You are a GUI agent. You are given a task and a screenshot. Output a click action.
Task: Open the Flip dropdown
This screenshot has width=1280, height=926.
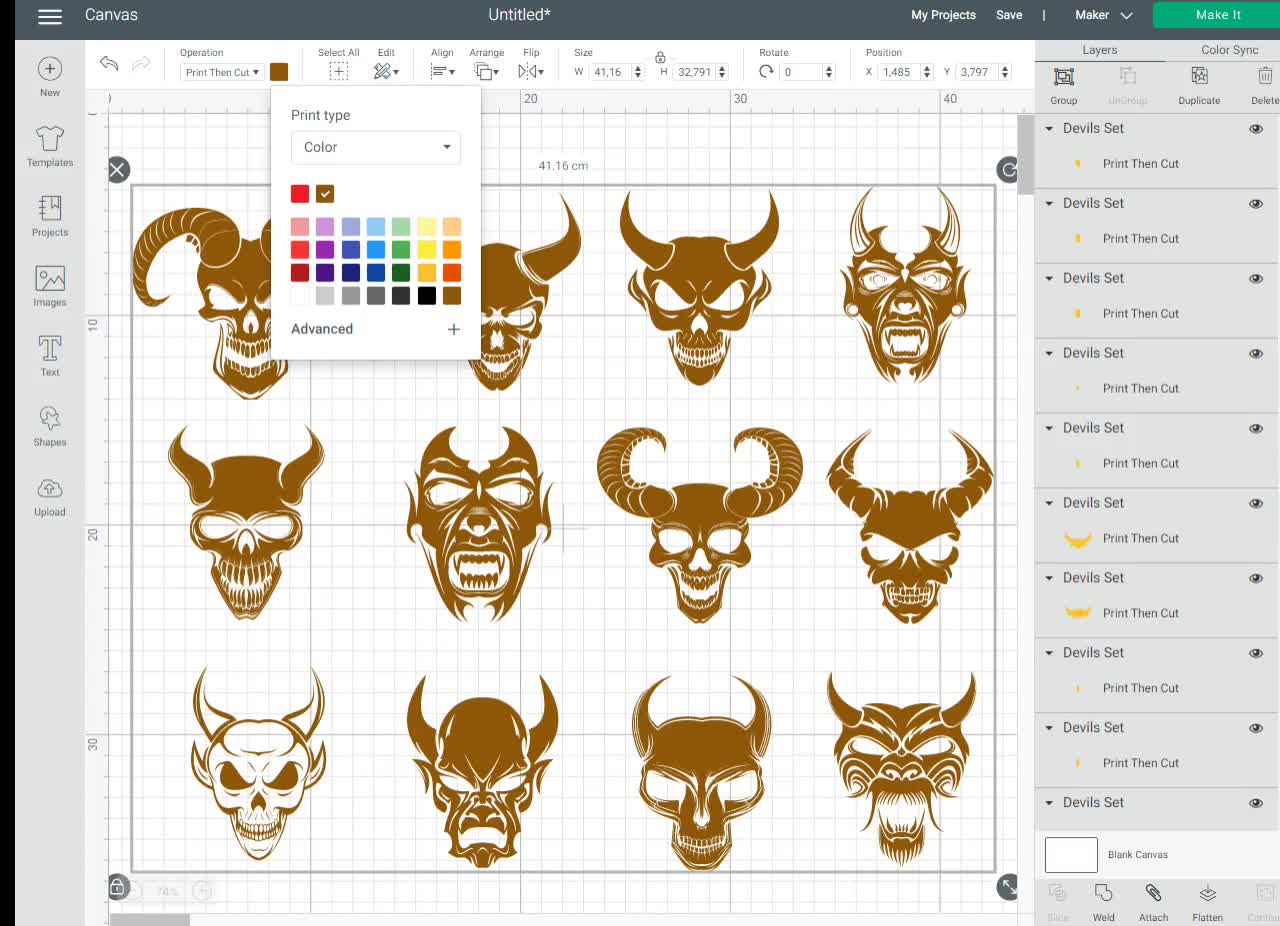pyautogui.click(x=530, y=71)
